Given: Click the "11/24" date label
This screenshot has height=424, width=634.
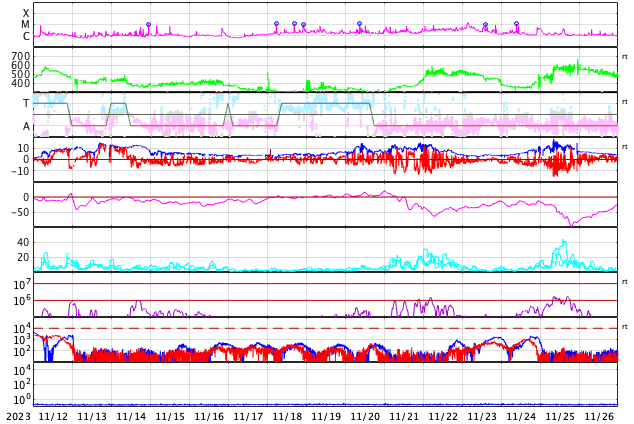Looking at the screenshot, I should 521,417.
